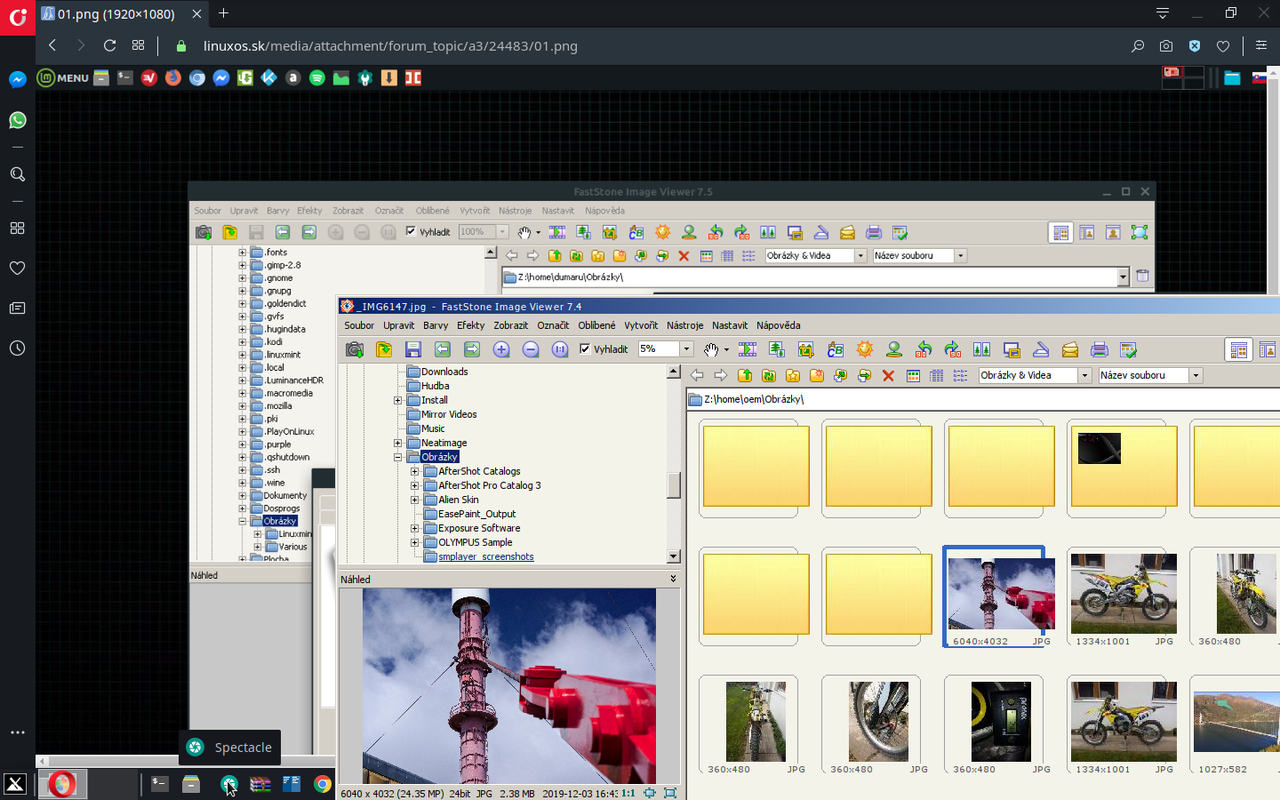Collapse the Náhled preview panel in 7.4
This screenshot has width=1280, height=800.
(673, 579)
